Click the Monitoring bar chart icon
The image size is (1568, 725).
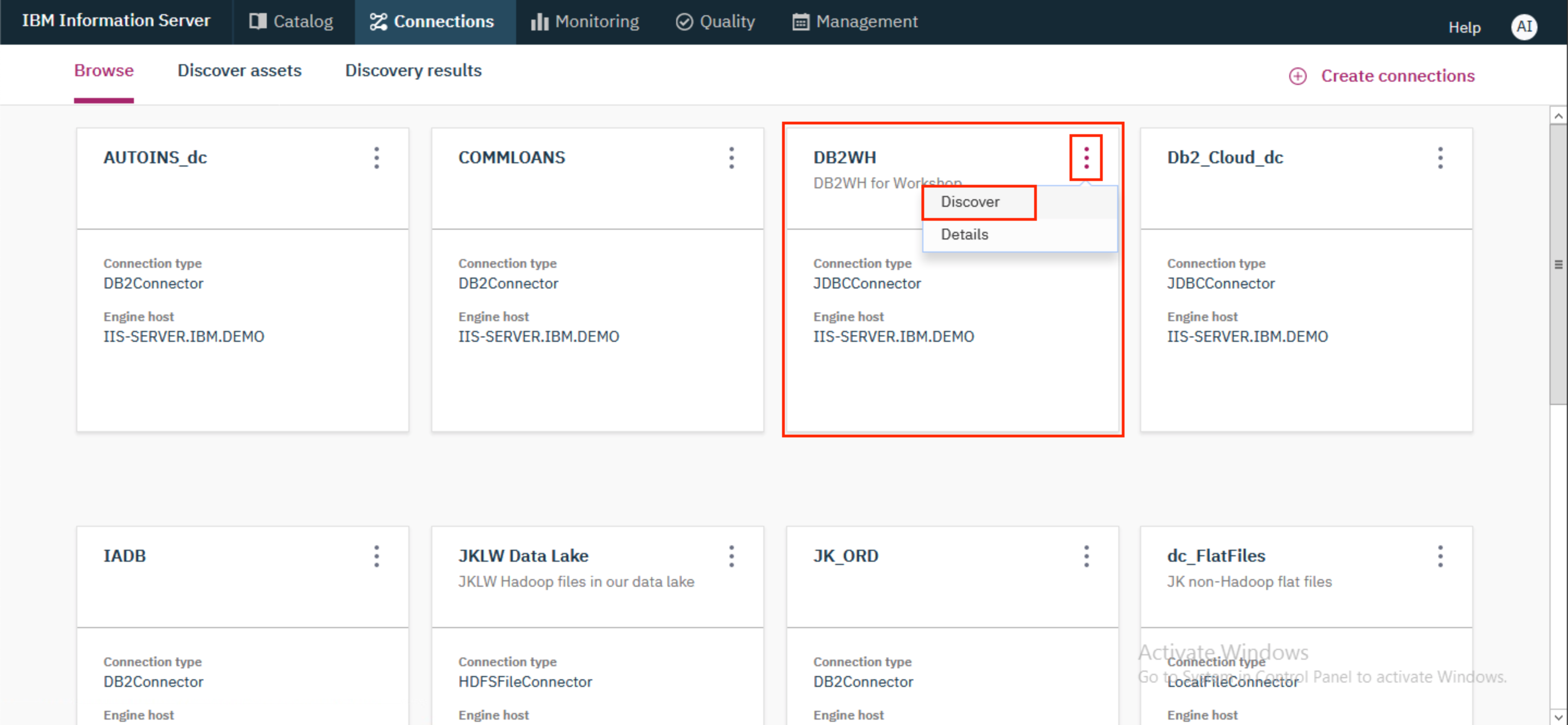tap(540, 22)
